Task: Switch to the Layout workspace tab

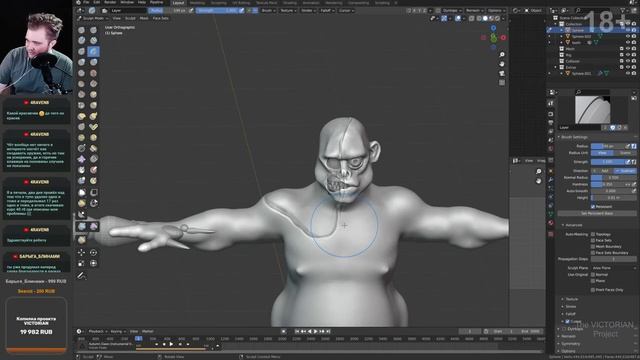Action: tap(178, 2)
